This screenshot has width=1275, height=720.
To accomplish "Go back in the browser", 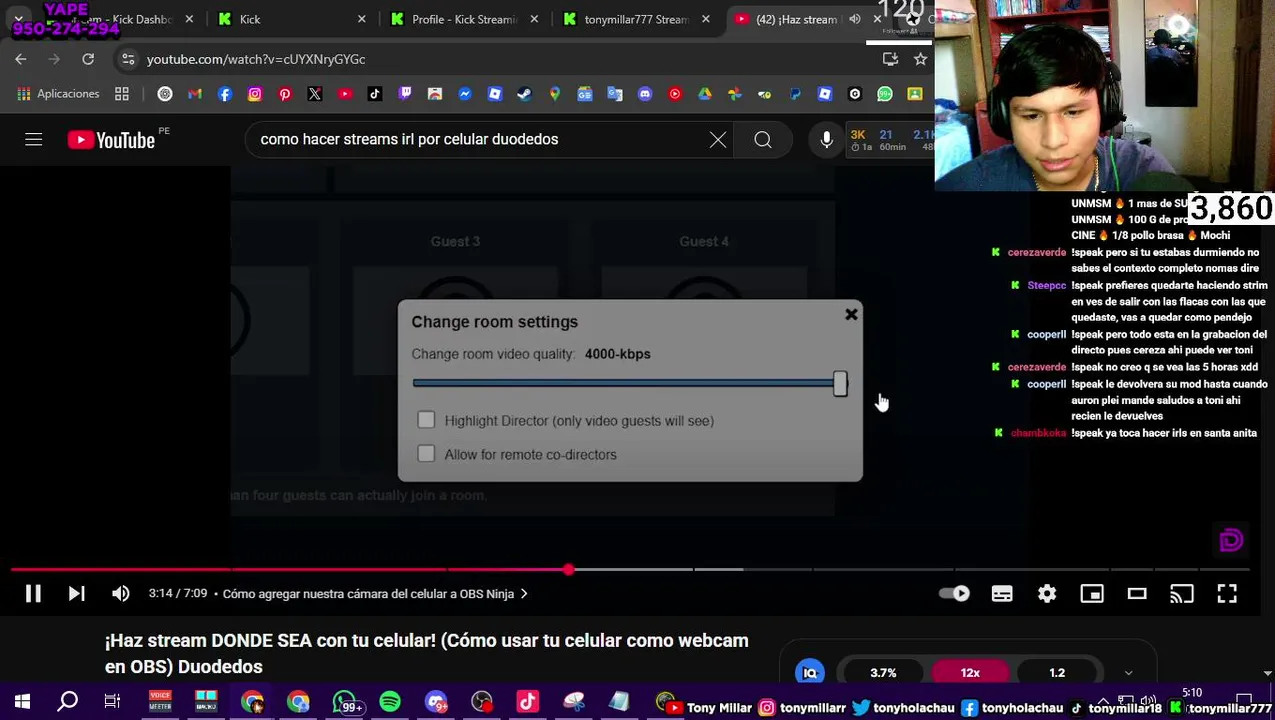I will coord(21,59).
